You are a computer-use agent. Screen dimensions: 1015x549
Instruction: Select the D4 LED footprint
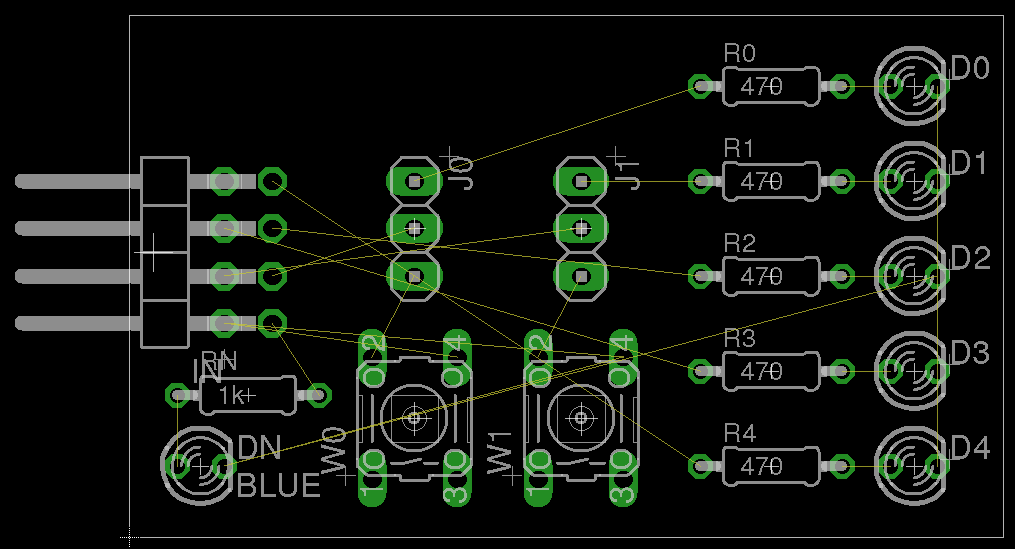click(911, 465)
